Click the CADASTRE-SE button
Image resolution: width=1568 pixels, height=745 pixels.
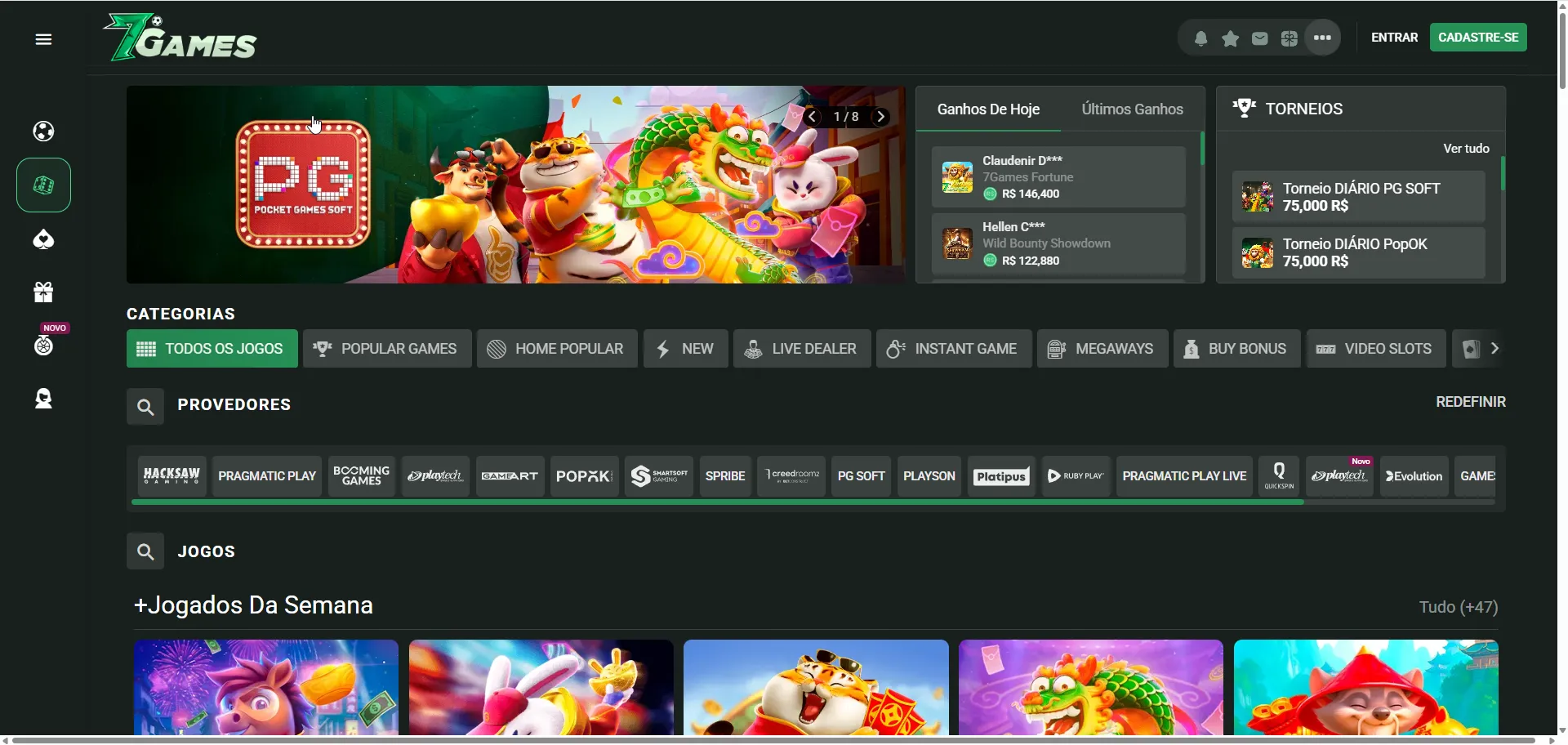[x=1478, y=38]
